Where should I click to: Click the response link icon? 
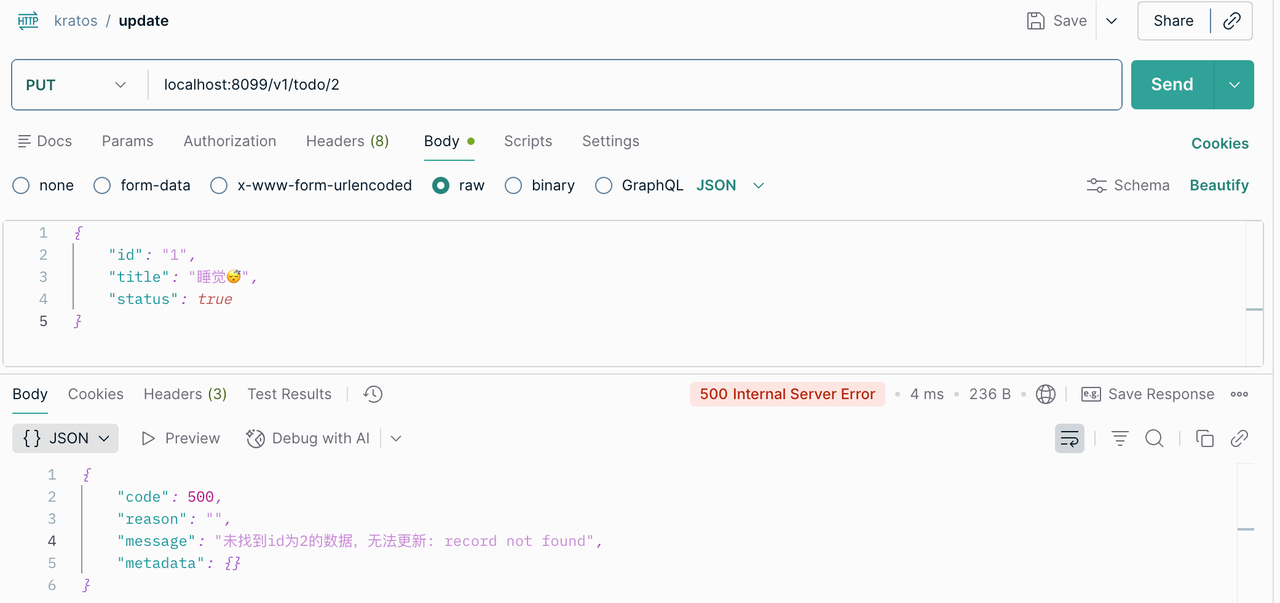coord(1239,438)
